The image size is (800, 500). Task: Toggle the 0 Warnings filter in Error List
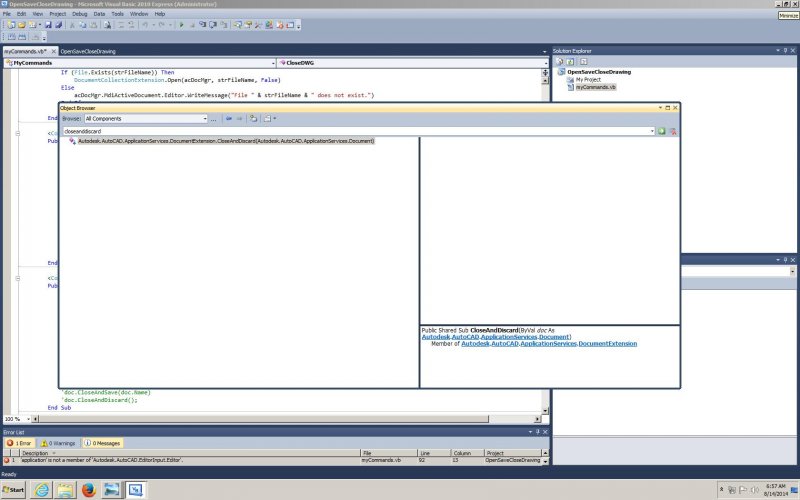pos(58,443)
